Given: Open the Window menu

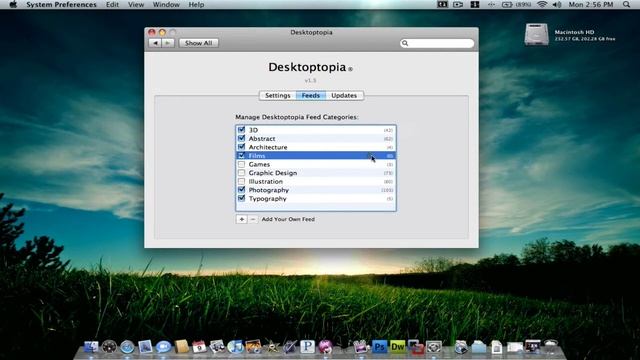Looking at the screenshot, I should tap(166, 4).
